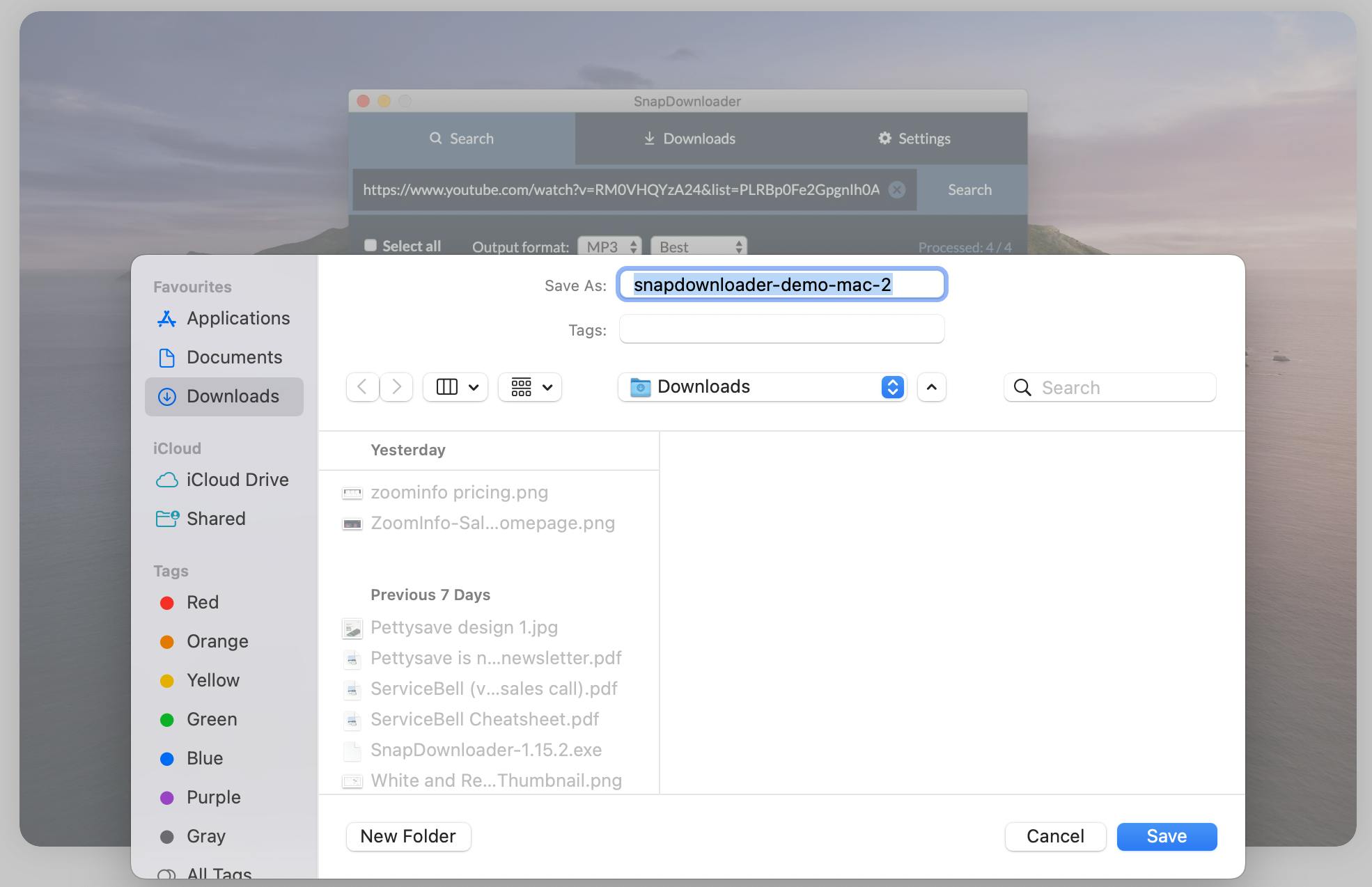This screenshot has width=1372, height=887.
Task: Select White and Re...Thumbnail.png file
Action: tap(489, 780)
